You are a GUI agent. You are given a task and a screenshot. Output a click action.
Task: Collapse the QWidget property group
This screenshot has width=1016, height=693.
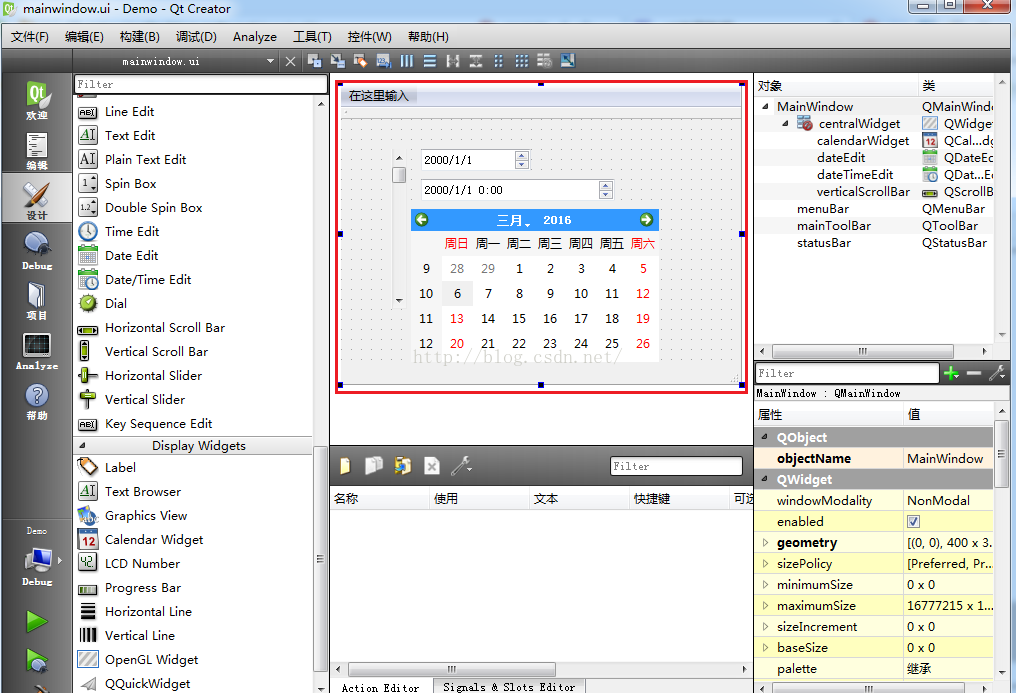tap(765, 479)
